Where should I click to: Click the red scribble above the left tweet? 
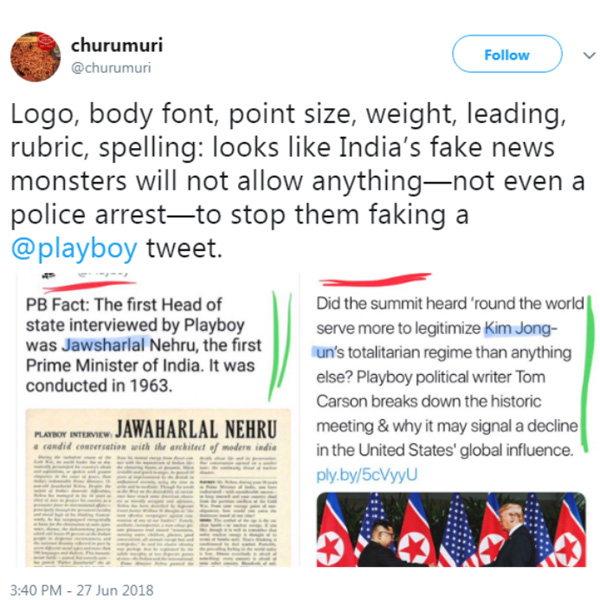[90, 286]
